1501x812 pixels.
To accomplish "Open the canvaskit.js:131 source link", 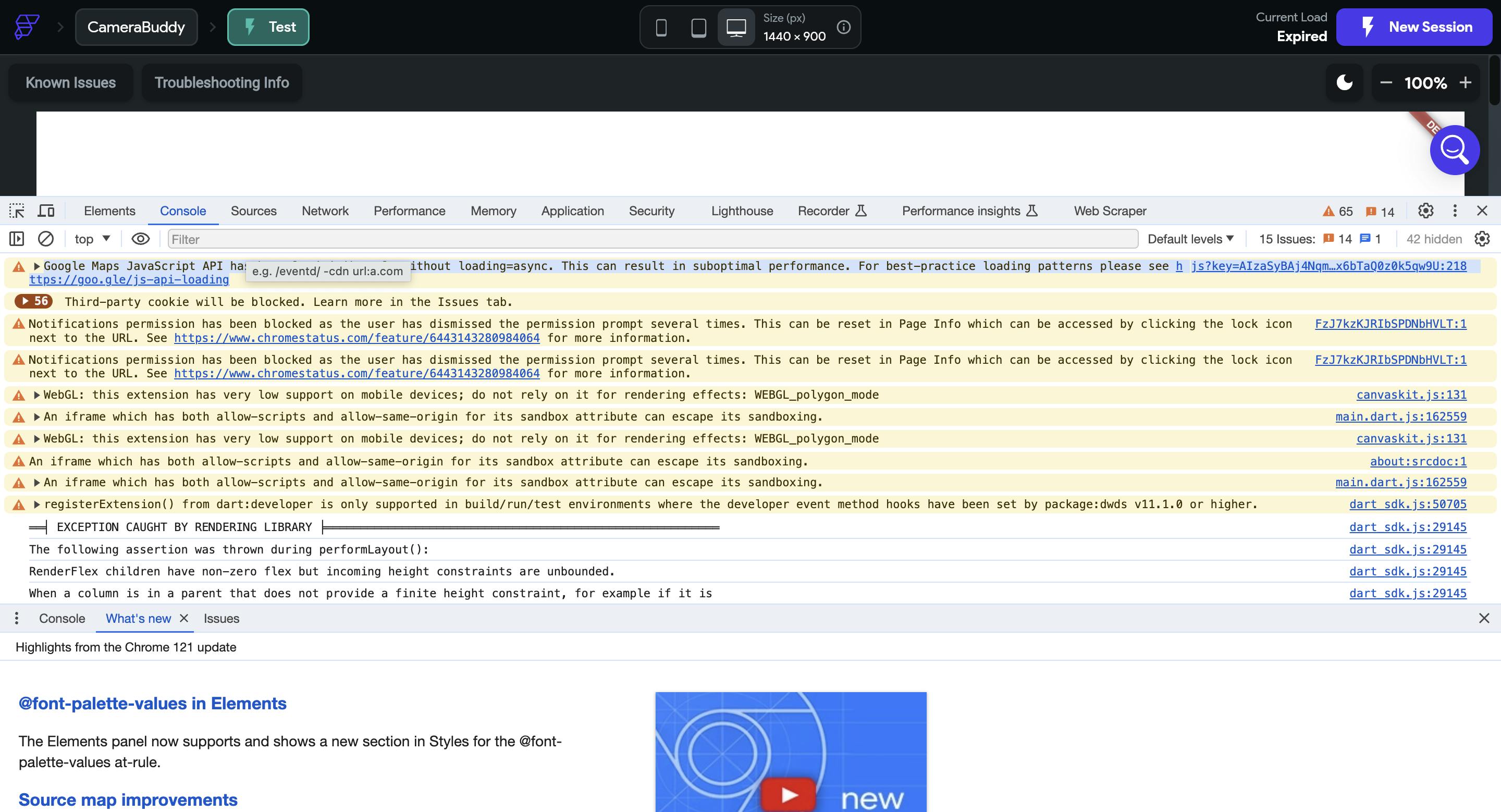I will click(x=1411, y=395).
